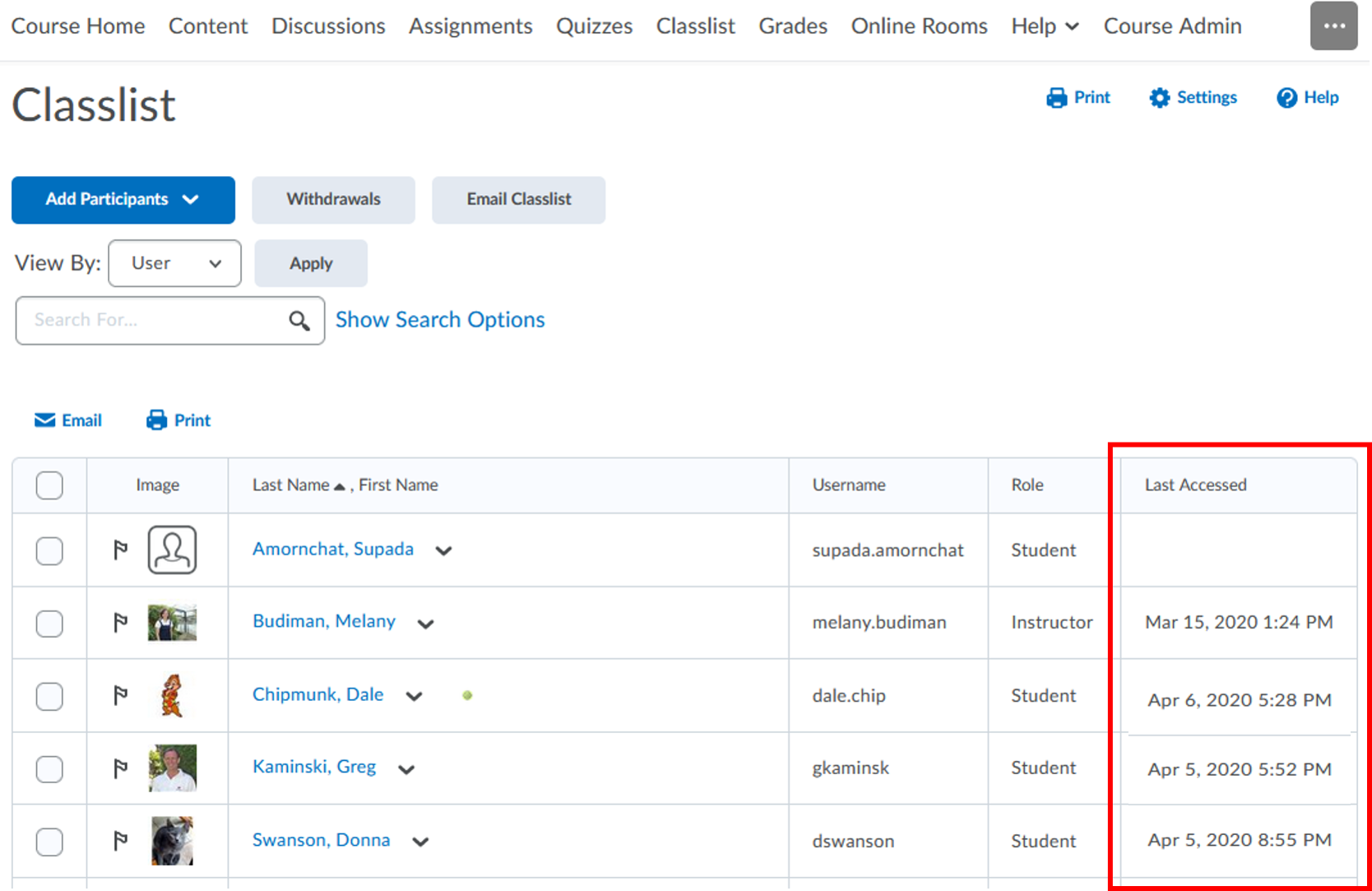Tick the checkbox for Greg Kaminski

click(x=49, y=769)
